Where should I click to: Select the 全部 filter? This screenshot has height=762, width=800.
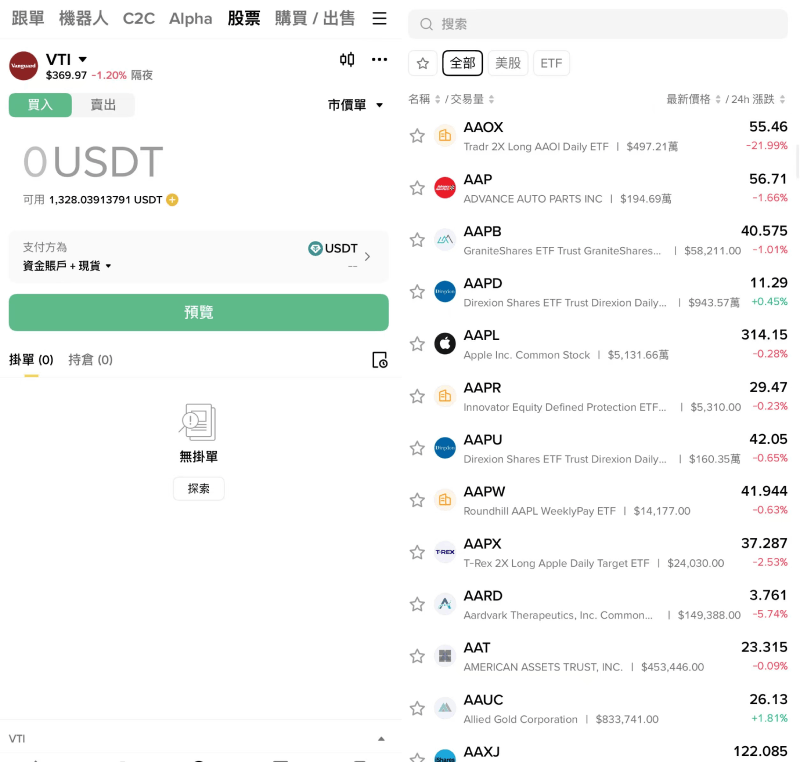coord(462,63)
